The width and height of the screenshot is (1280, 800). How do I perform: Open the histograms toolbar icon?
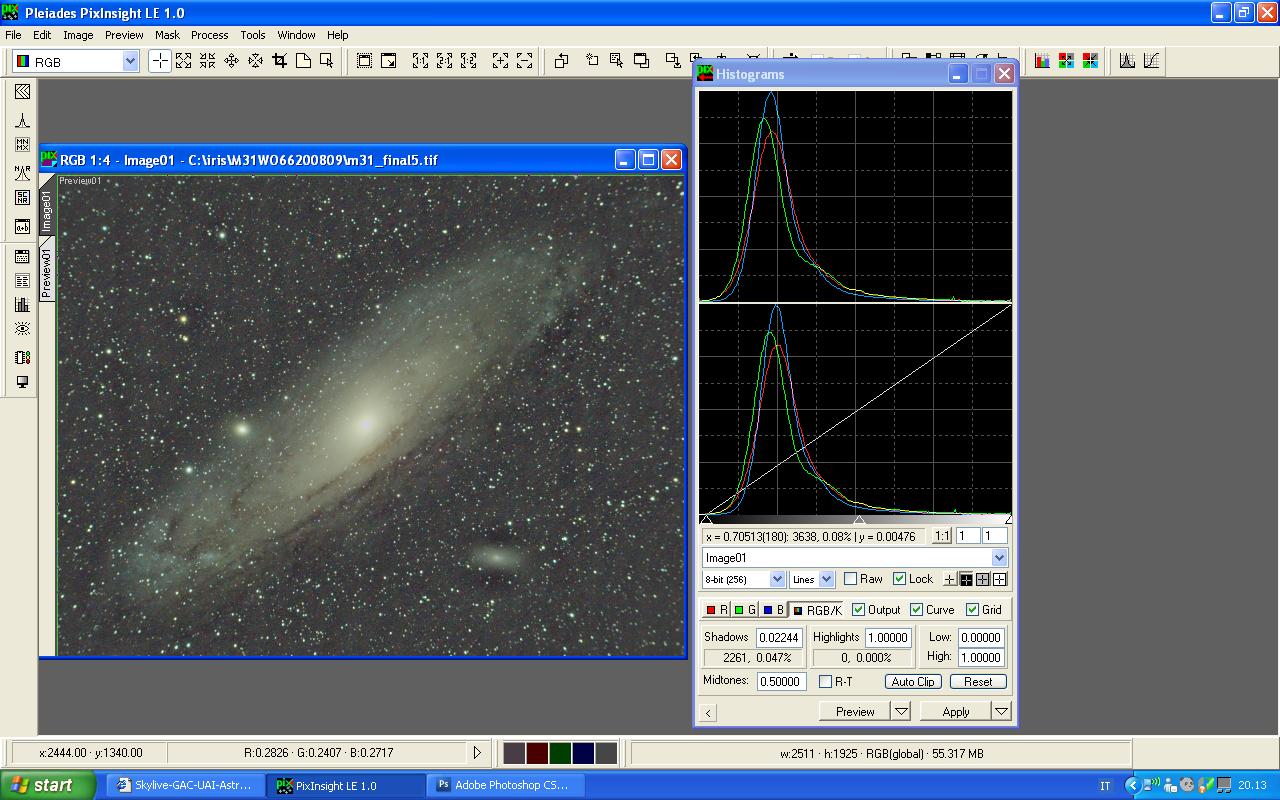tap(1127, 61)
